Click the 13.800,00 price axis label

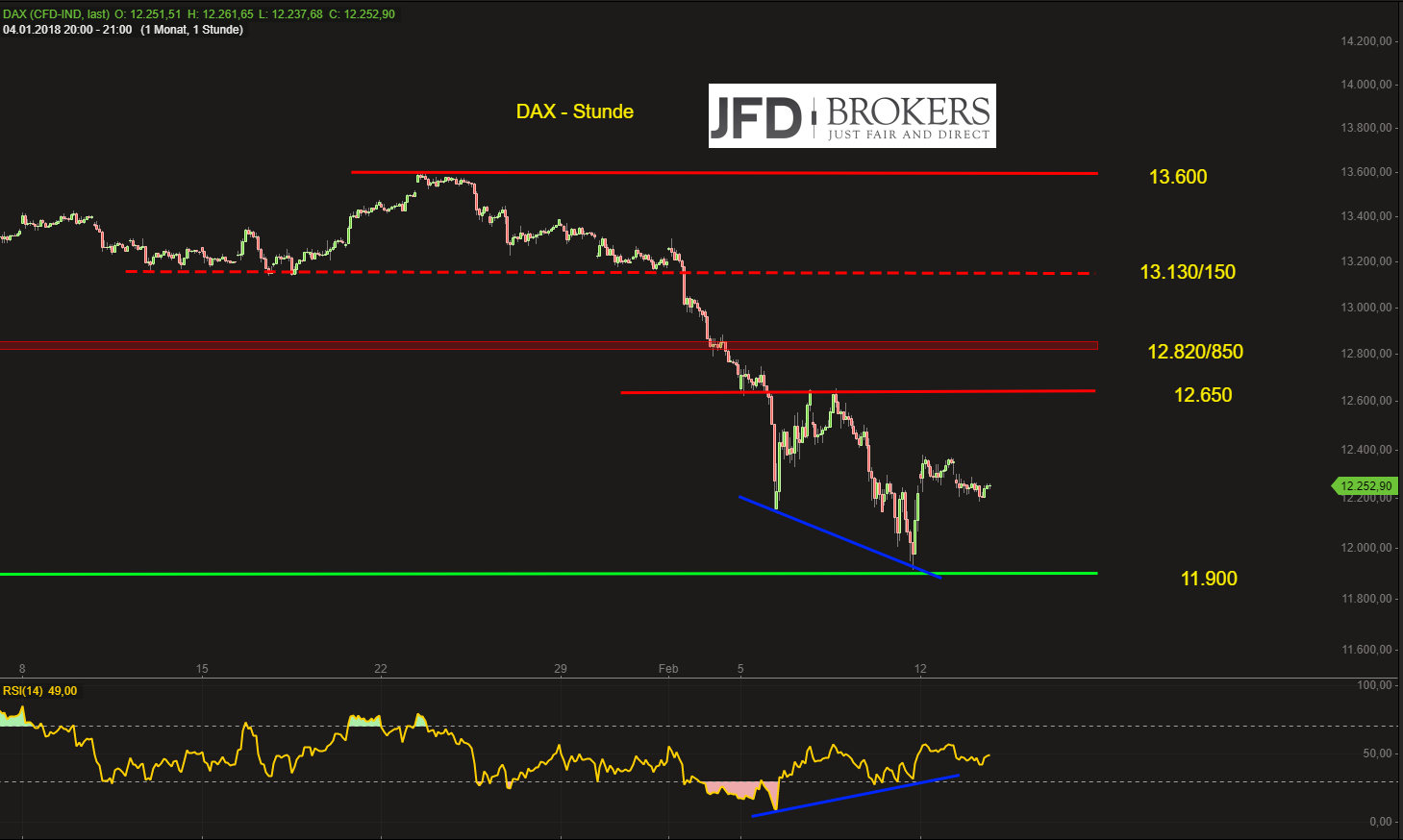click(1366, 128)
